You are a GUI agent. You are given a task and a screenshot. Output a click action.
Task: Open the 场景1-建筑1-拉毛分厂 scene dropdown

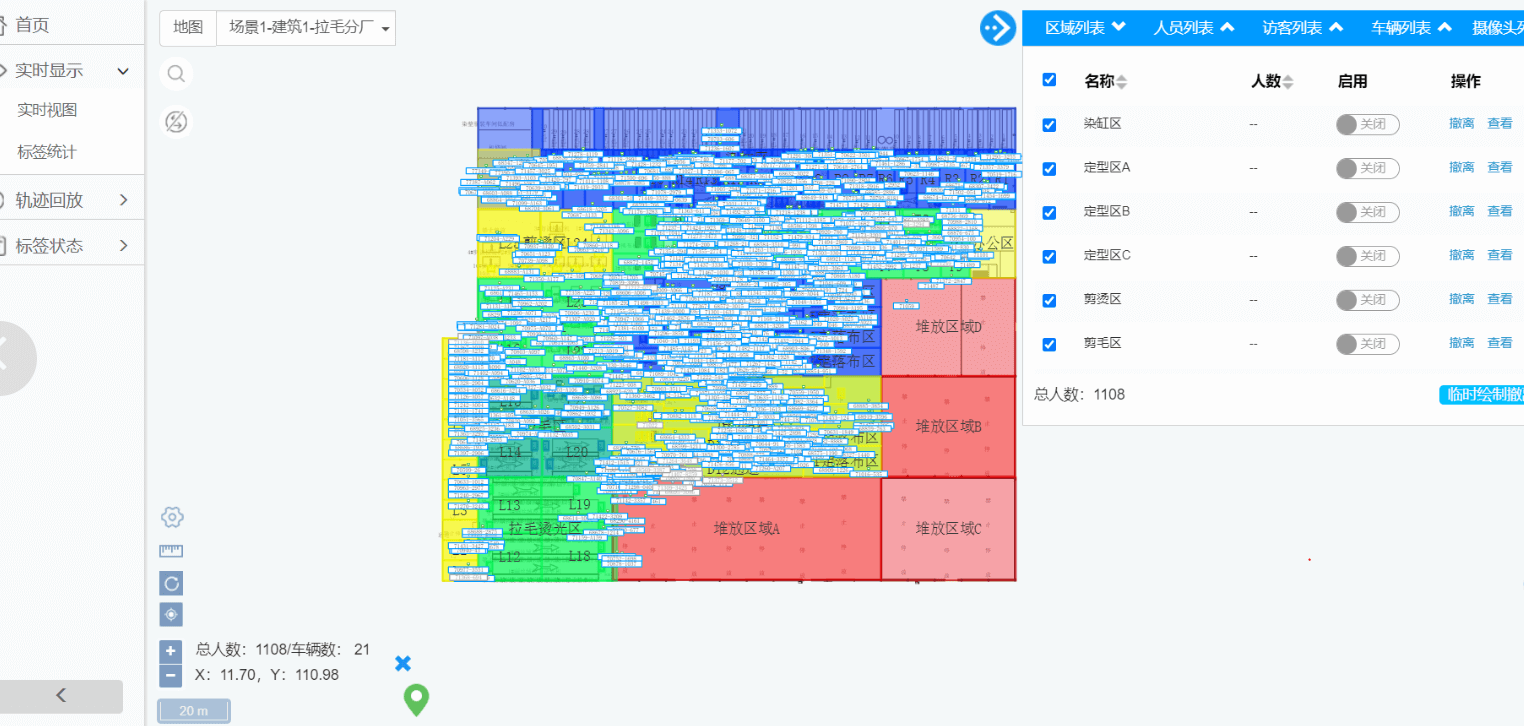[306, 28]
